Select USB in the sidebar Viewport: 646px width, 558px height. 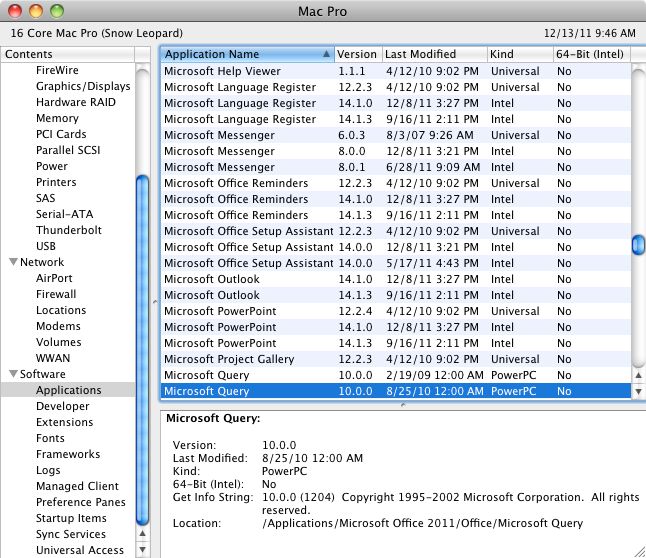(45, 246)
